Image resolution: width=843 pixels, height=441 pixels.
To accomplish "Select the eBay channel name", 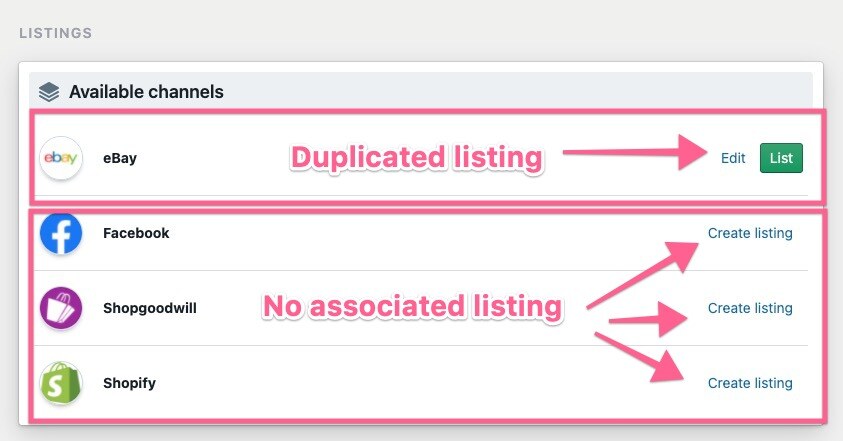I will click(x=120, y=158).
